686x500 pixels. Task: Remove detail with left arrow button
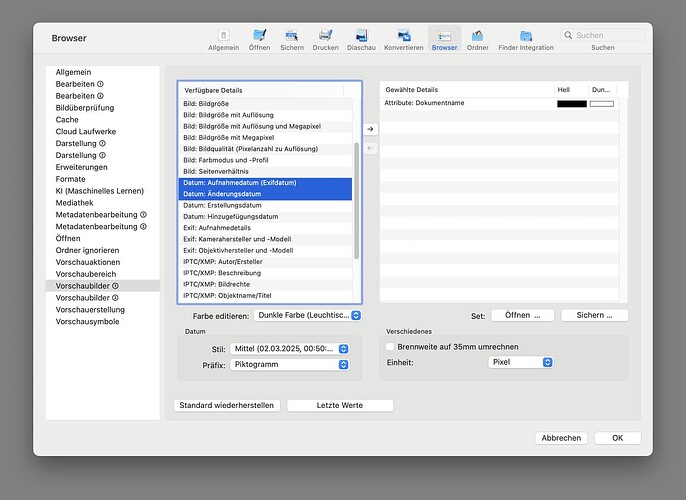pos(371,148)
